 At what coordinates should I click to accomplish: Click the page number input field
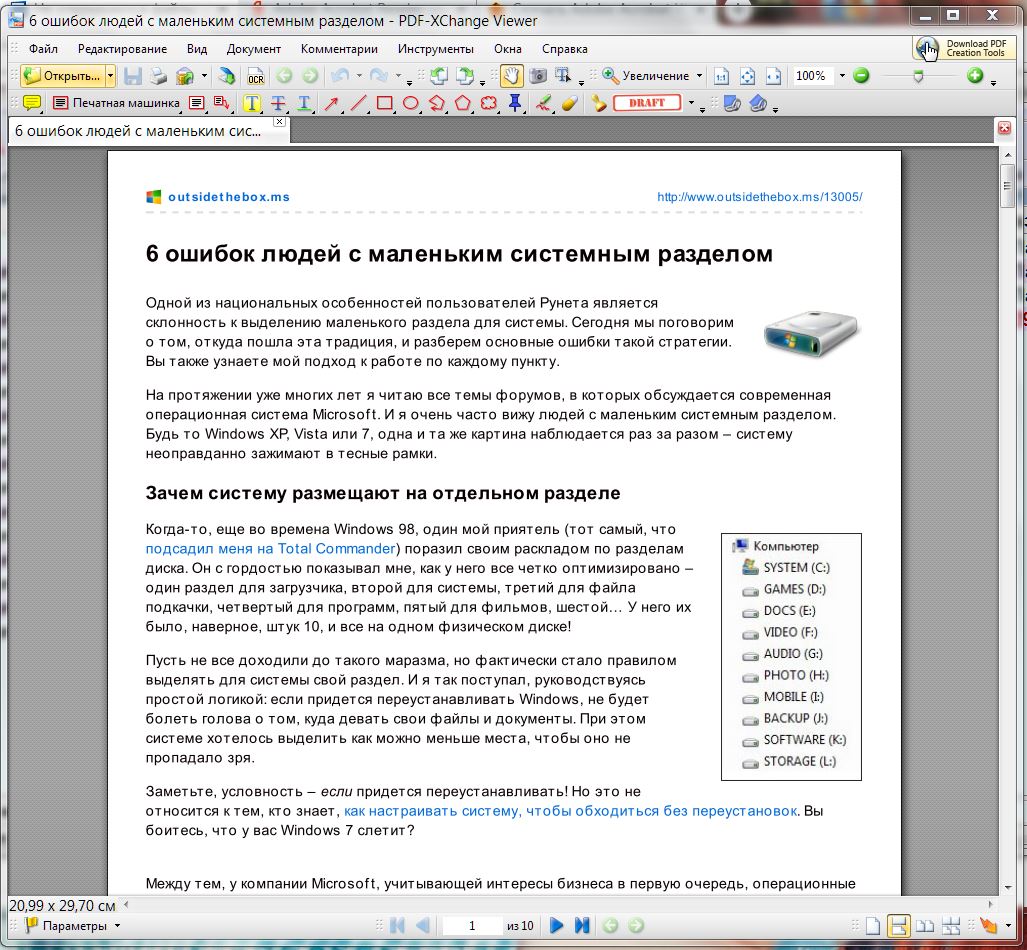pyautogui.click(x=472, y=926)
